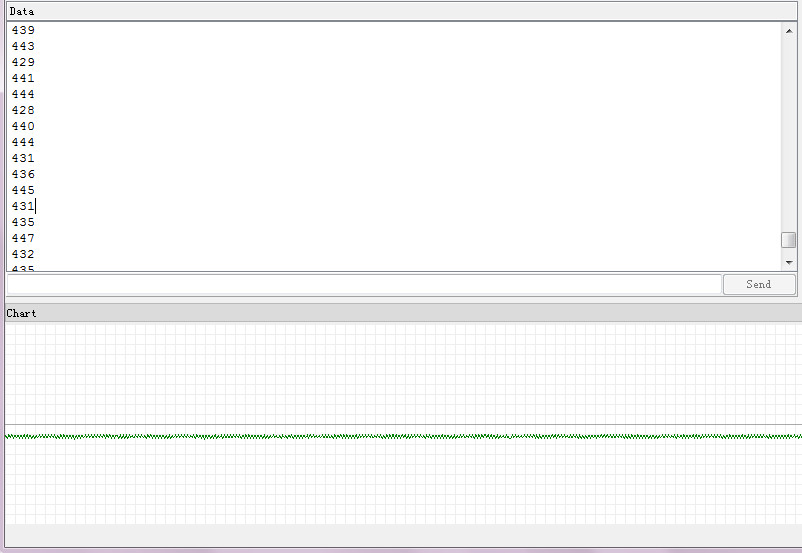Click the chart grid area above the baseline

[x=403, y=374]
